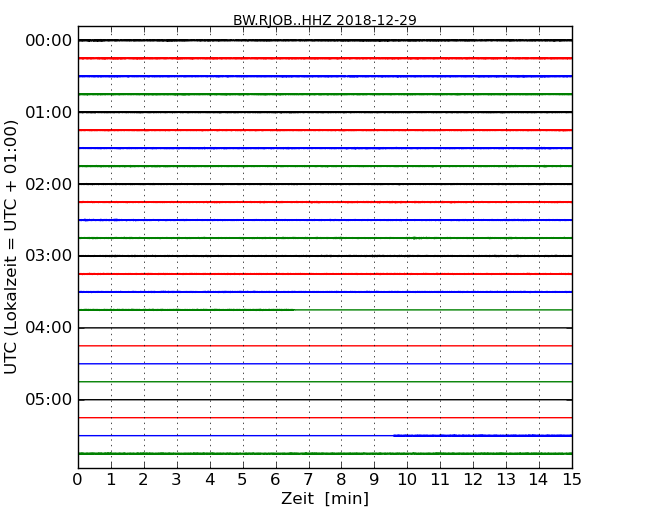Screen dimensions: 650x520
Task: Click the 01:00 time label
Action: click(49, 112)
